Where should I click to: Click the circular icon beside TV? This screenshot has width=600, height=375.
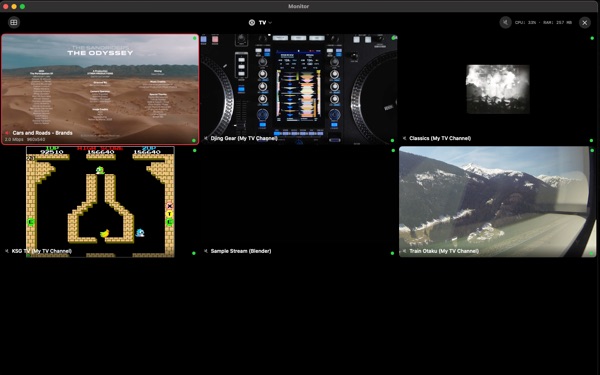(252, 23)
